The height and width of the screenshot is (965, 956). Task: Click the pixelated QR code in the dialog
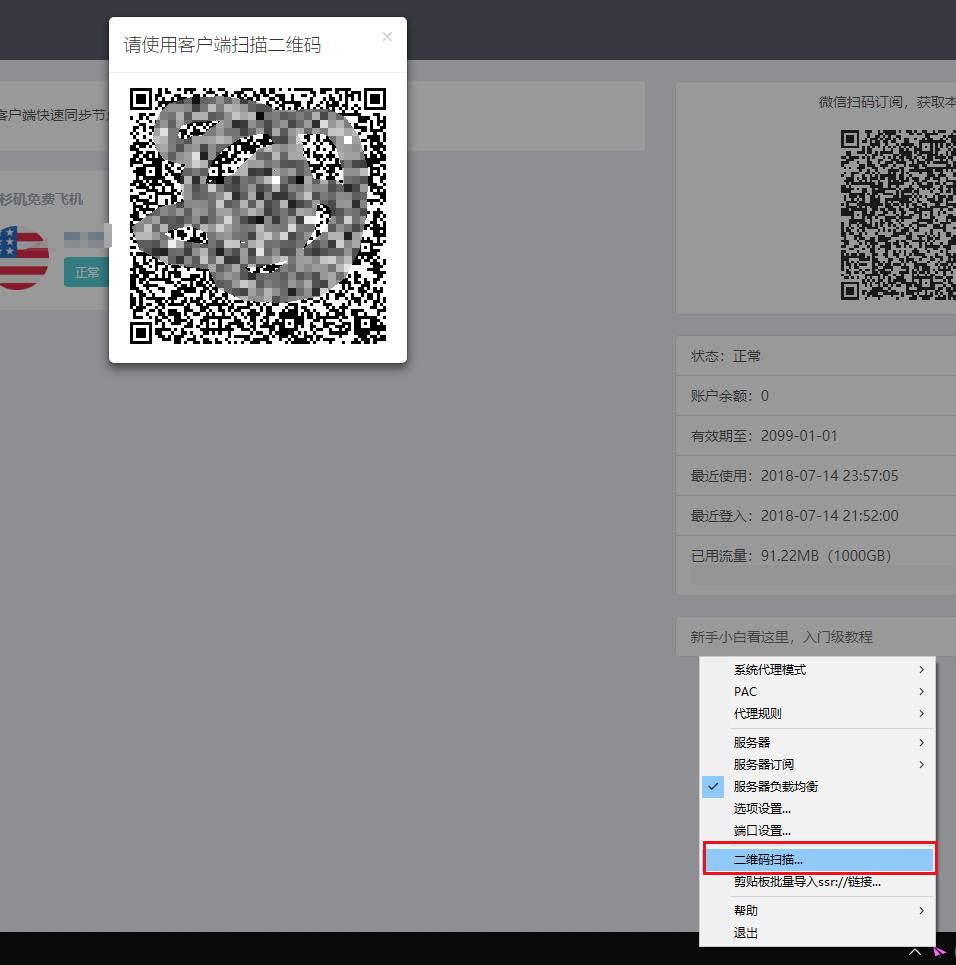257,215
